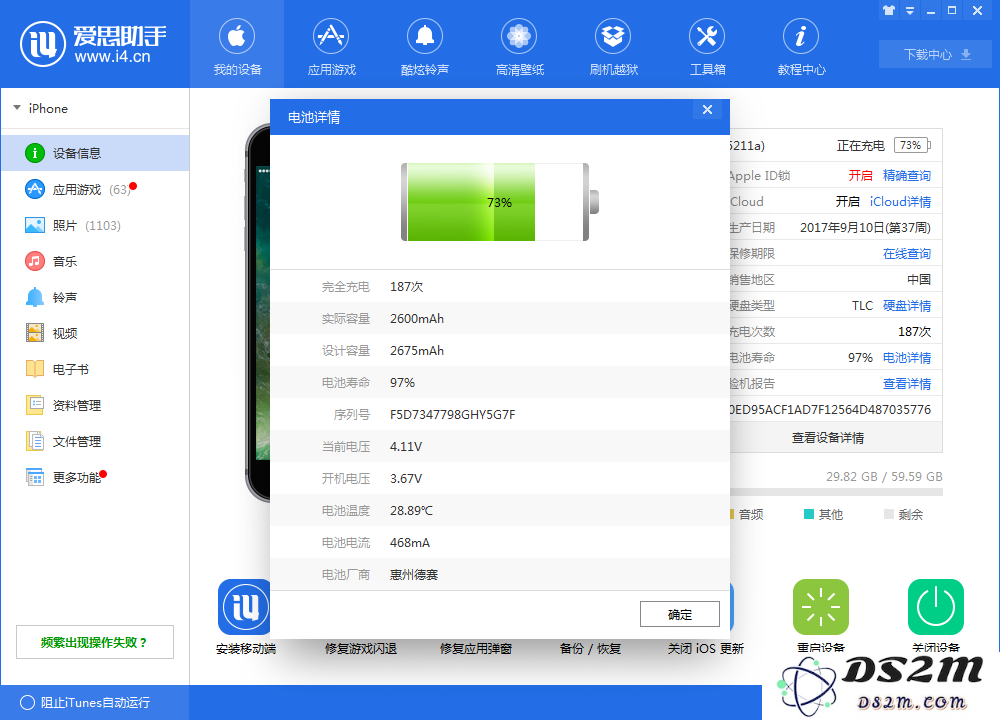Click the 下载中心 download button

(935, 54)
